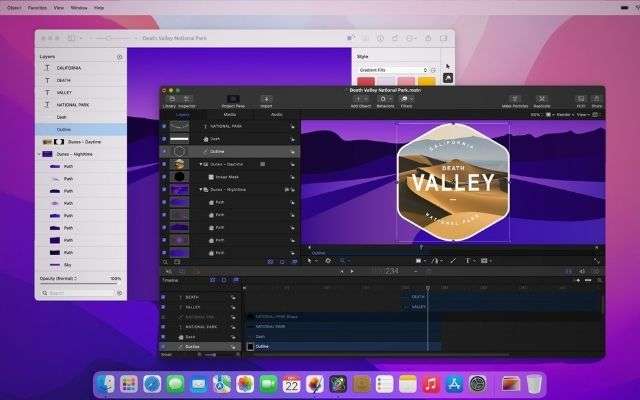
Task: Click HUD button in Motion toolbar
Action: 580,99
